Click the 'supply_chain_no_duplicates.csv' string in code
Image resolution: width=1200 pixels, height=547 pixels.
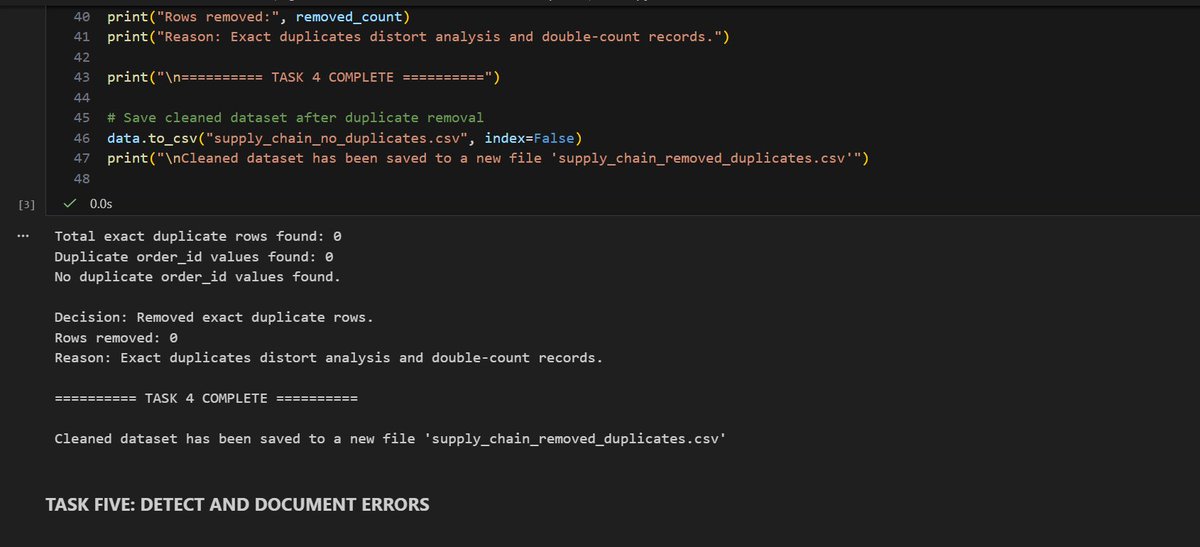coord(337,137)
